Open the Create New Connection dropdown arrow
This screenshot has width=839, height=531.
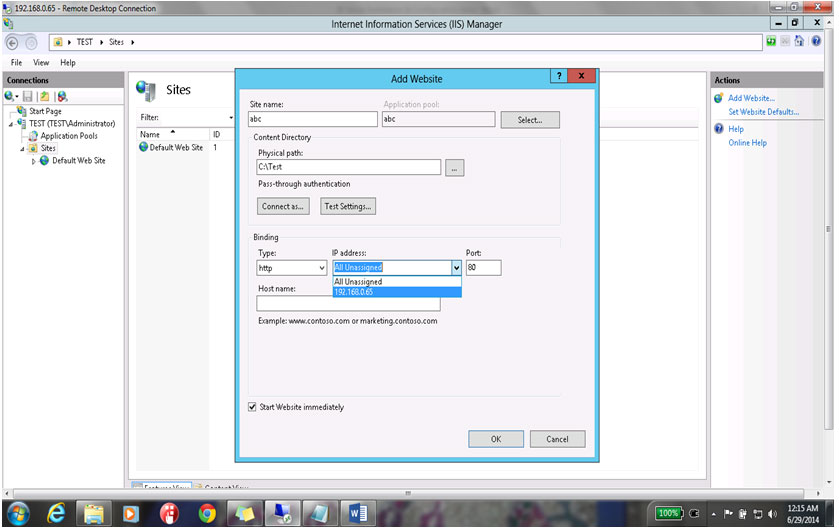tap(17, 97)
